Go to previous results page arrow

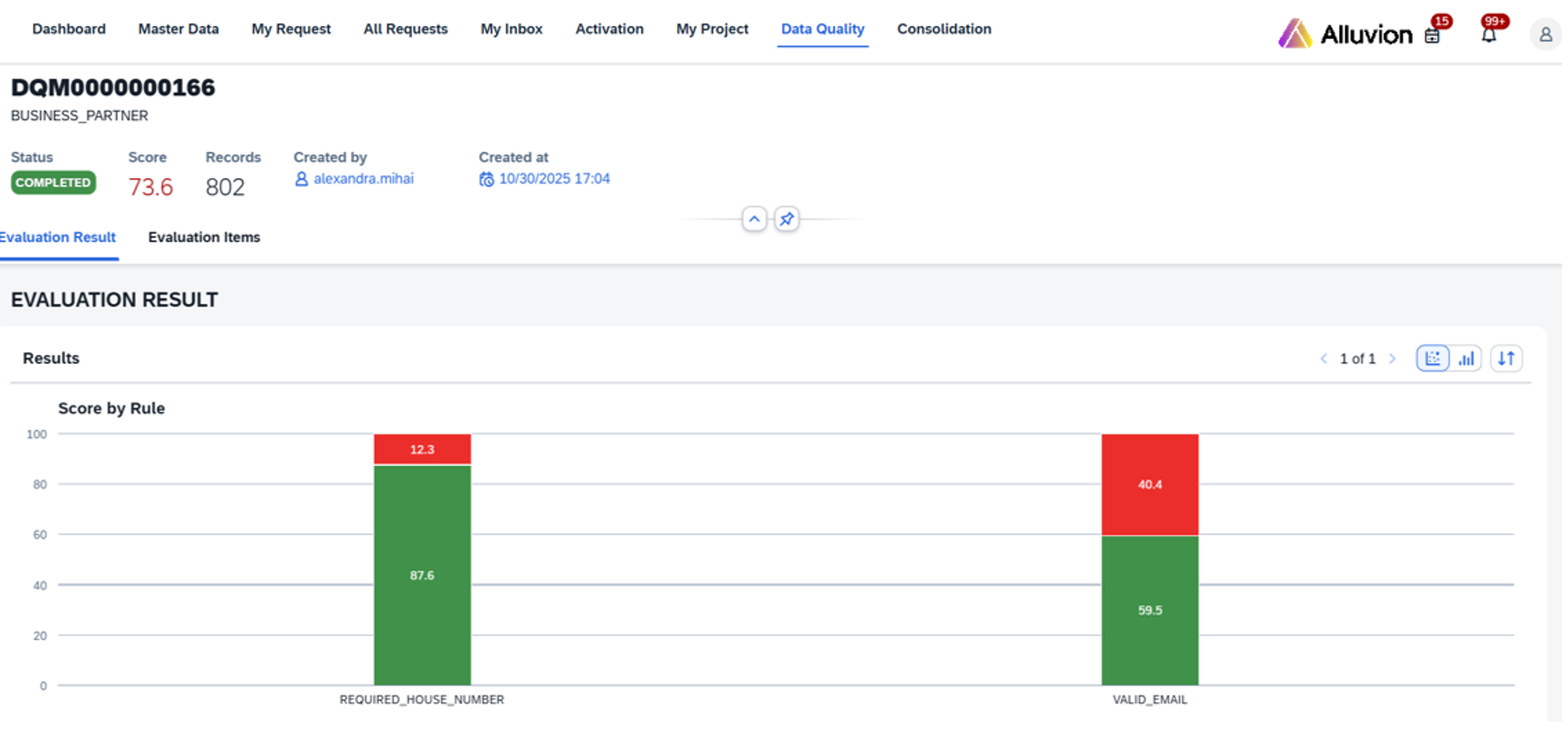click(x=1323, y=358)
